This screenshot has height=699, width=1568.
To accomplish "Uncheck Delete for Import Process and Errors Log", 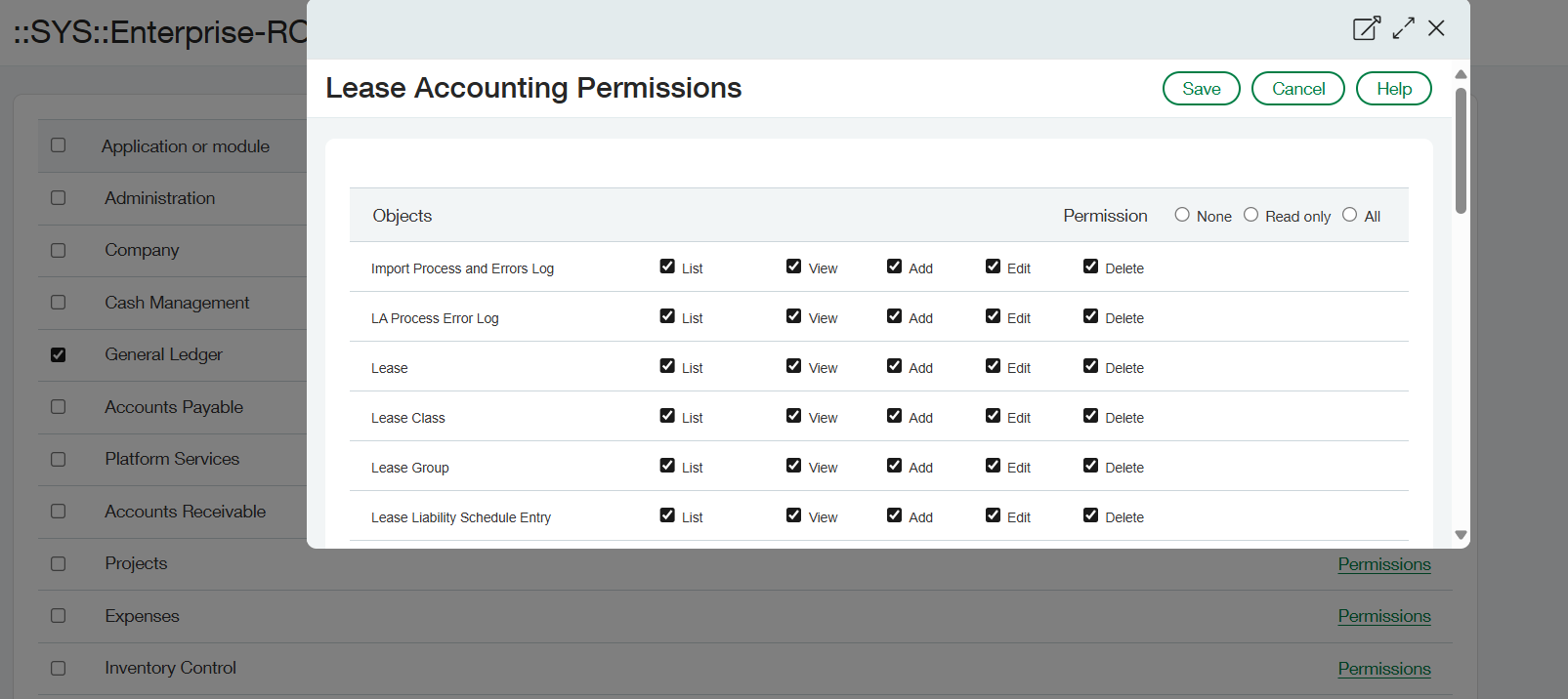I will [1090, 267].
